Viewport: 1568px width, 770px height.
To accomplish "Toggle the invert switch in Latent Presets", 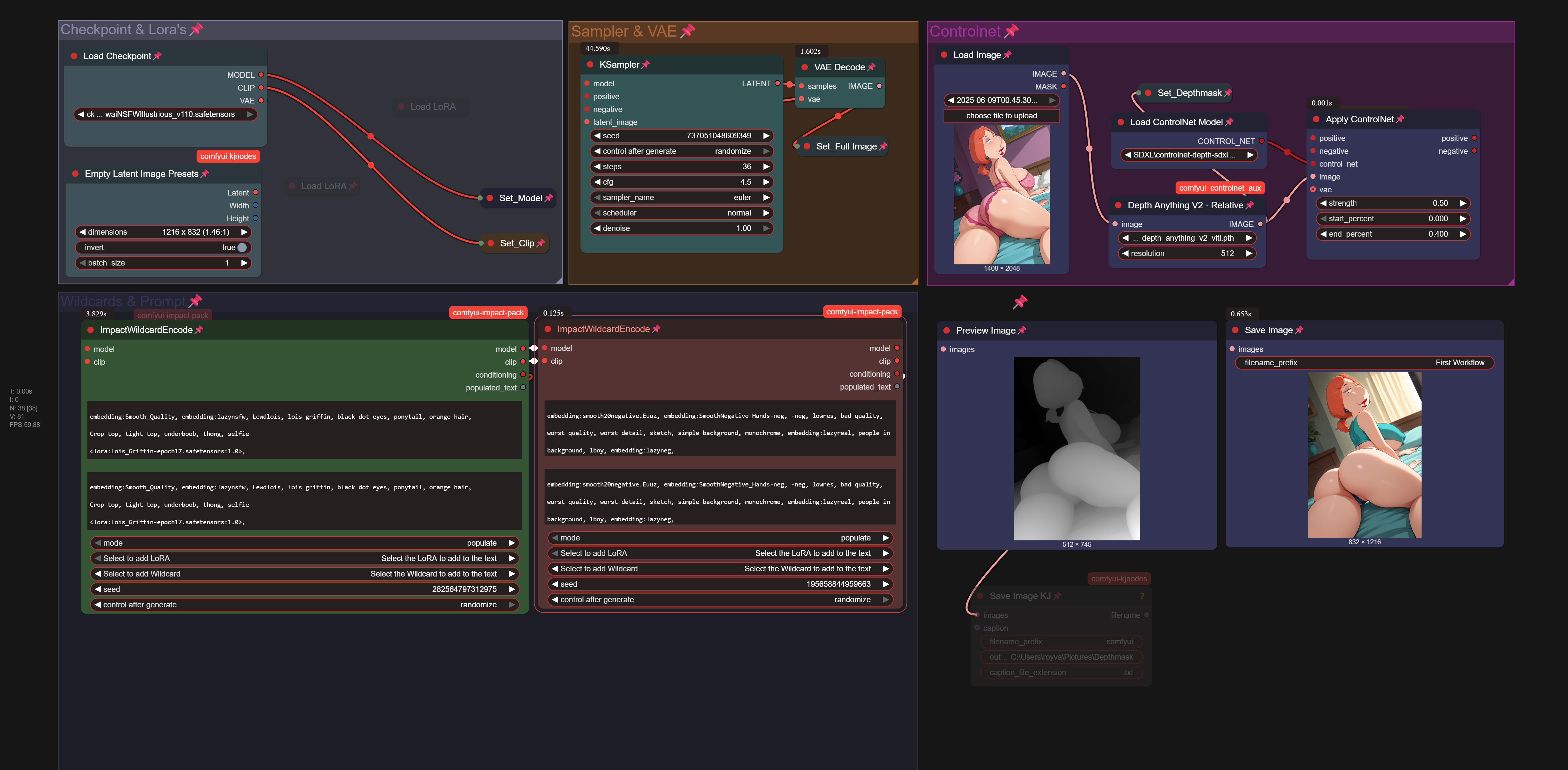I will pos(242,248).
